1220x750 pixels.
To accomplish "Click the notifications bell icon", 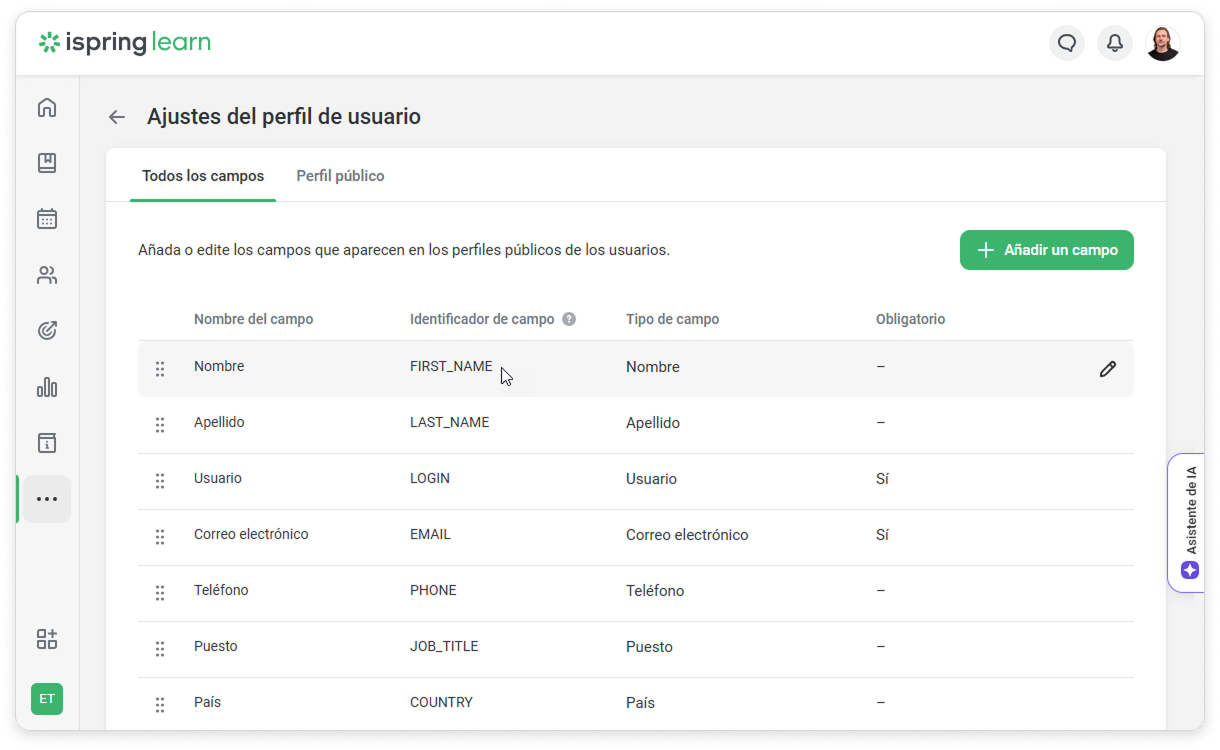I will [1114, 43].
